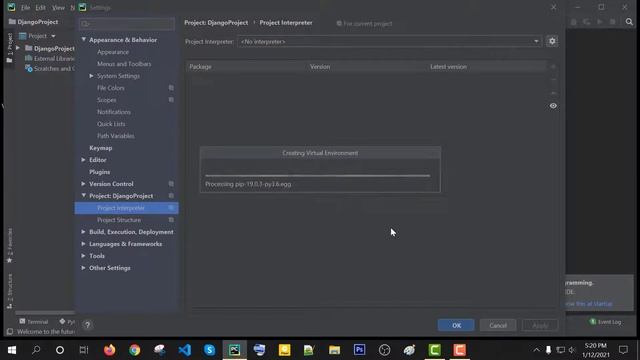The height and width of the screenshot is (360, 640).
Task: Open Menus and Toolbars settings
Action: [x=124, y=64]
